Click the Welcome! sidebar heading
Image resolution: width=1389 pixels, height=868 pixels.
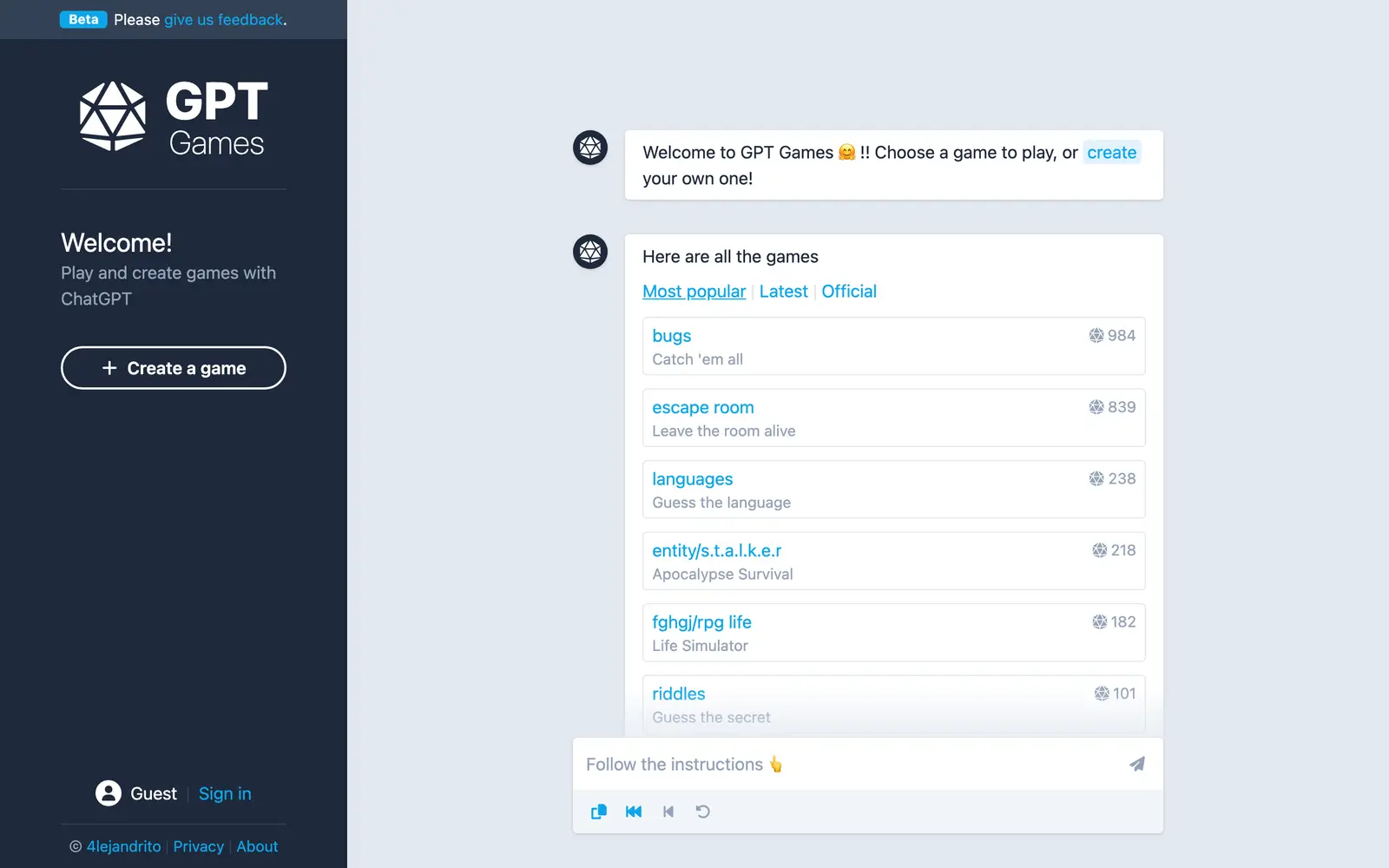click(116, 243)
